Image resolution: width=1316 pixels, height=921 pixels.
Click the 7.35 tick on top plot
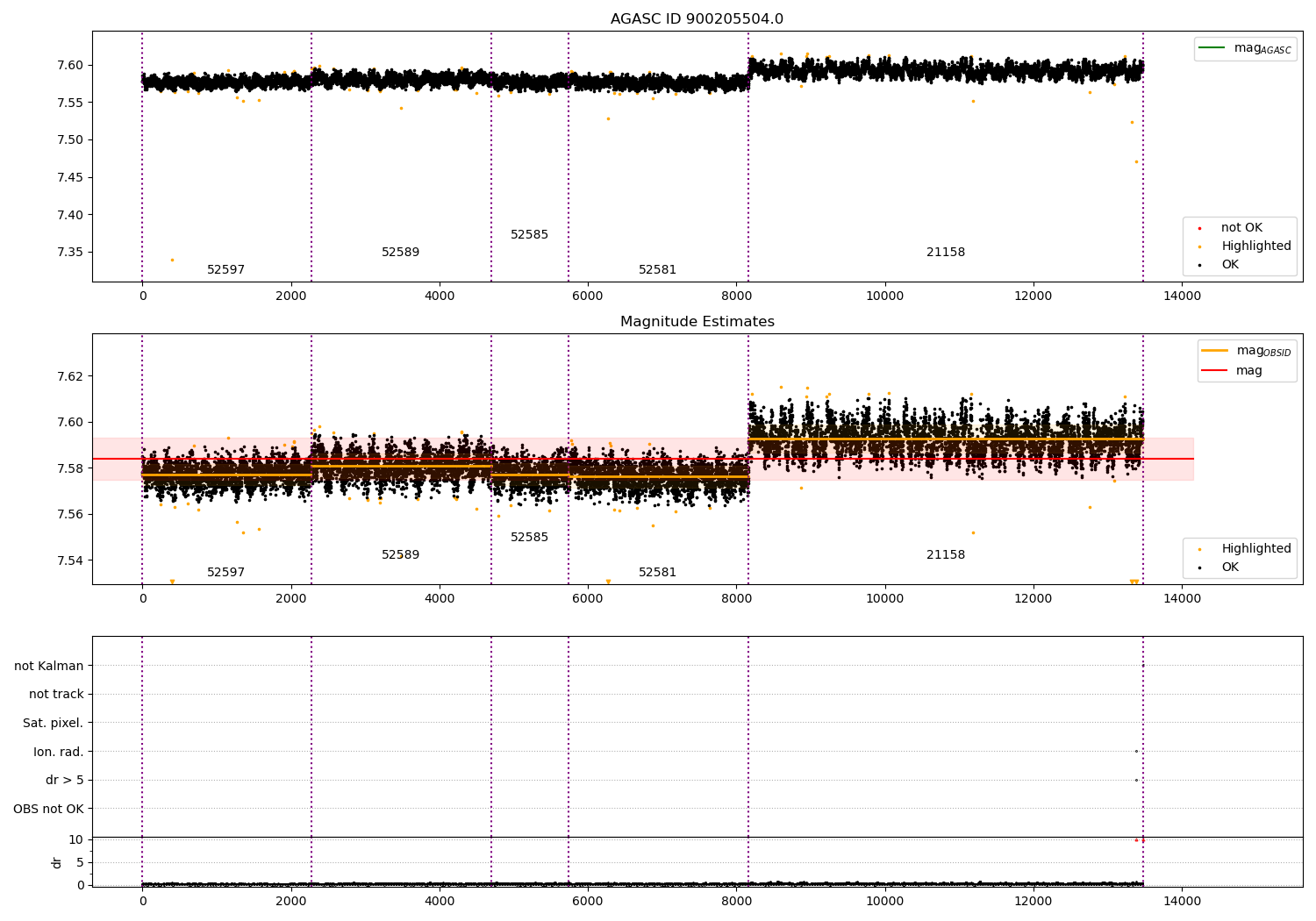pos(70,253)
